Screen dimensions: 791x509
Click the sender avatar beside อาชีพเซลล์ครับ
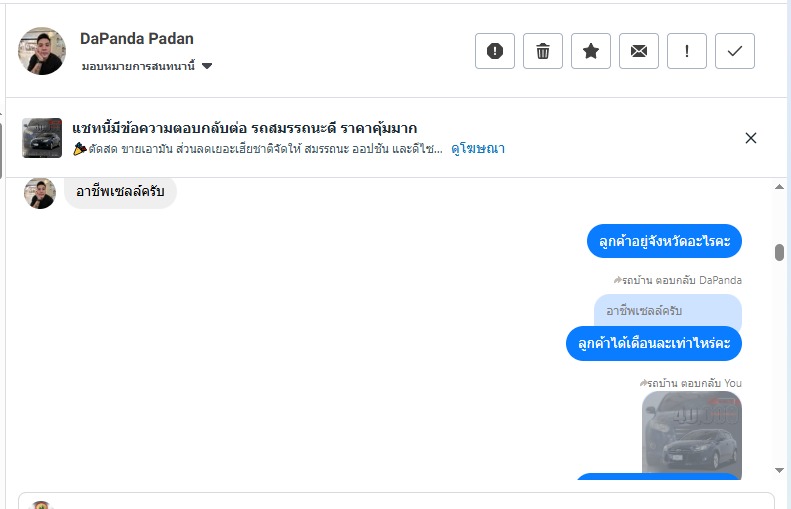40,193
